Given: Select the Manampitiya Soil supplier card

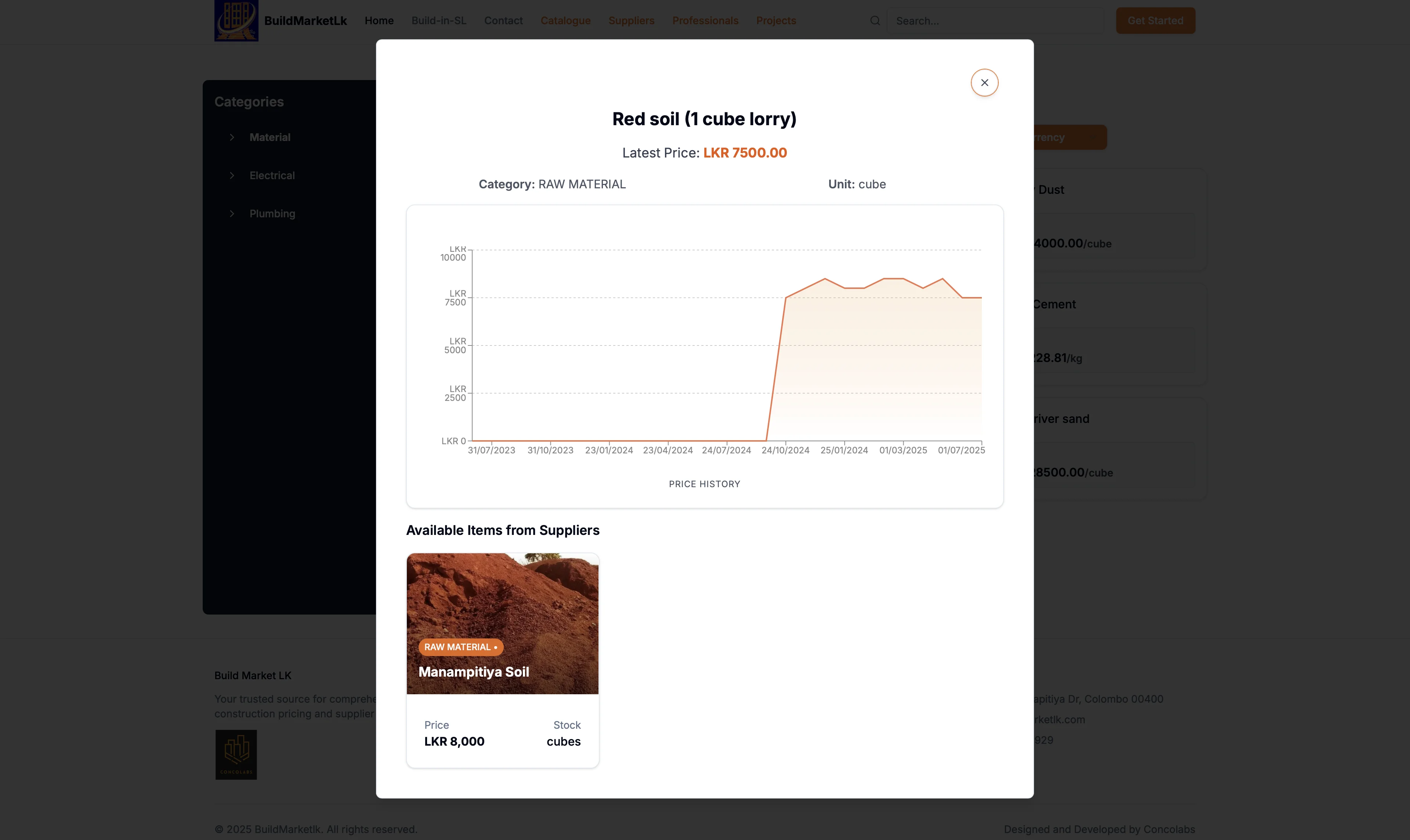Looking at the screenshot, I should [502, 659].
